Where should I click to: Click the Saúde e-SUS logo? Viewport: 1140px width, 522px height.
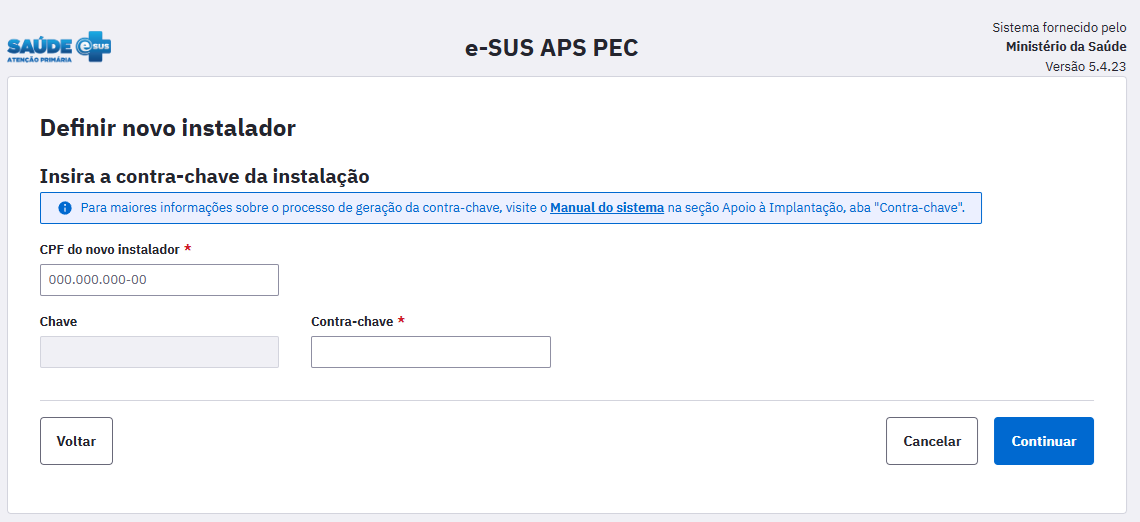[x=59, y=47]
